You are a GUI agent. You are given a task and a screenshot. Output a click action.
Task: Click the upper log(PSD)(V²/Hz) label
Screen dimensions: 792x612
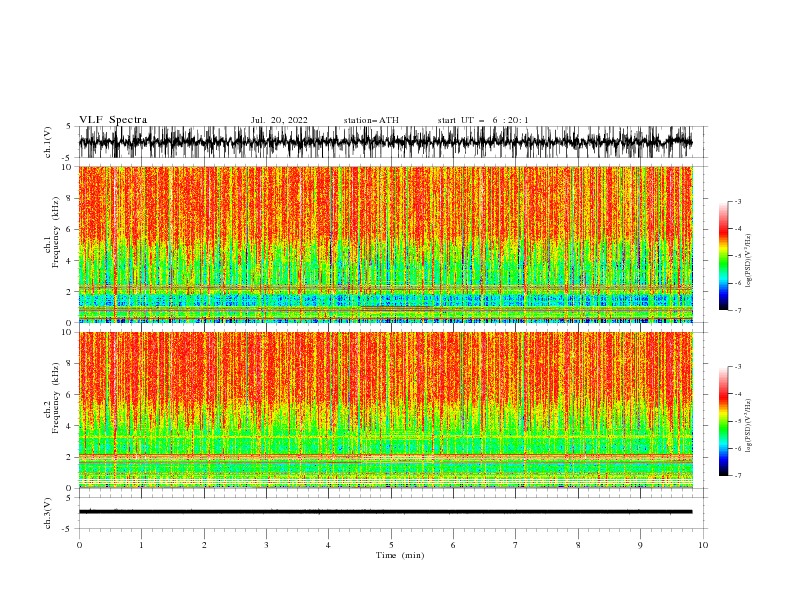(749, 261)
